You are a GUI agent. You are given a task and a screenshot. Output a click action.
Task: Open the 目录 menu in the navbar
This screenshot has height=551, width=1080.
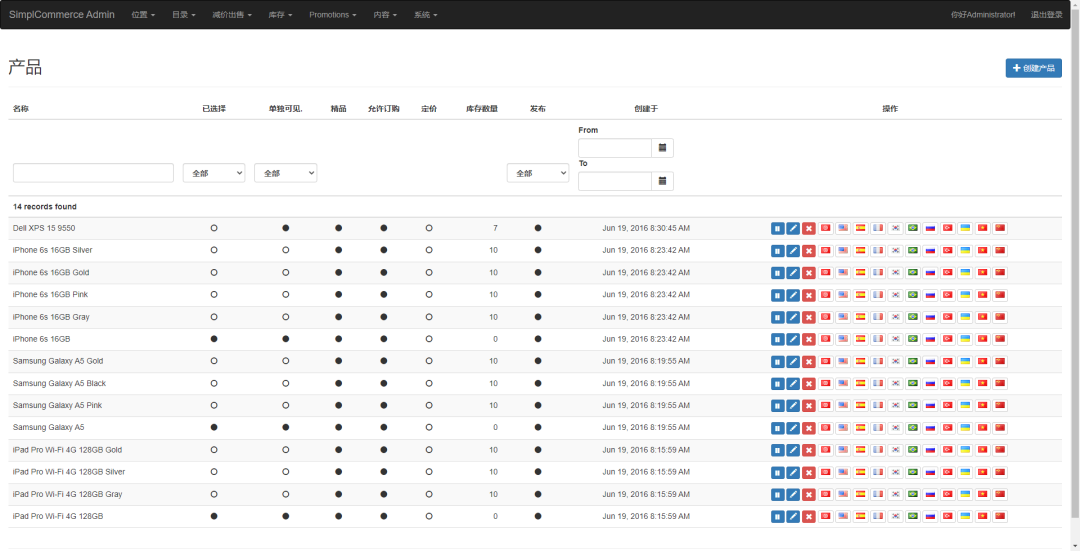point(183,15)
